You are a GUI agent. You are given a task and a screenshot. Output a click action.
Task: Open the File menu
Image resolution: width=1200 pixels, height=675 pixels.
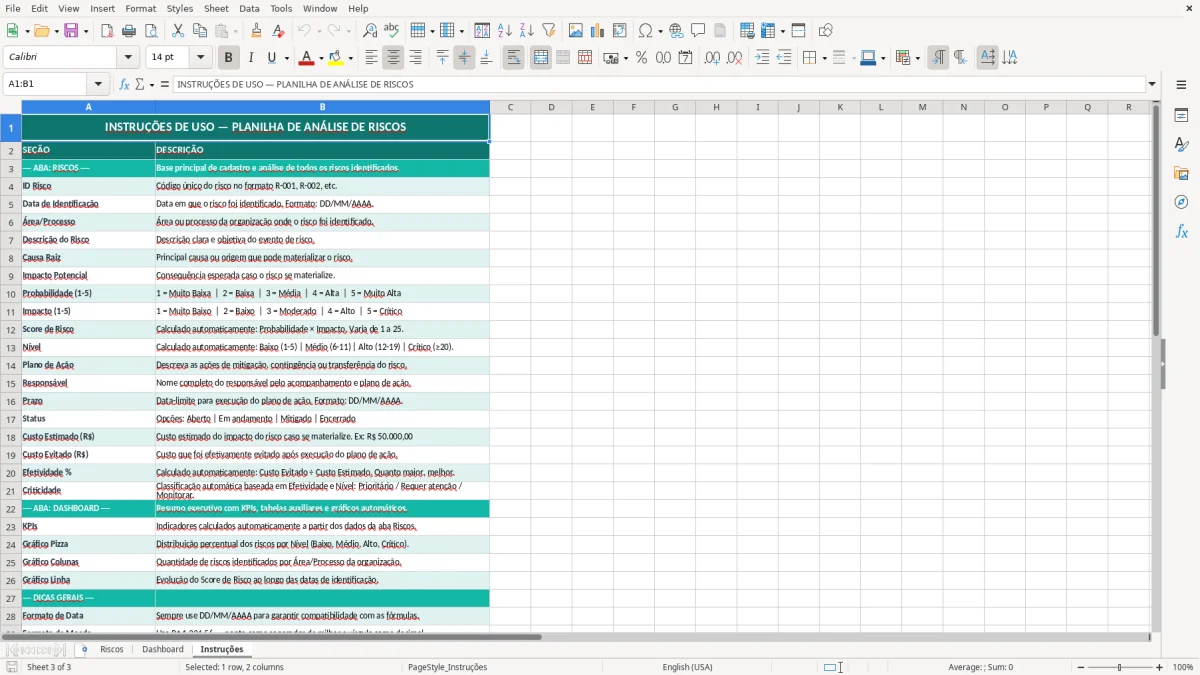coord(13,8)
